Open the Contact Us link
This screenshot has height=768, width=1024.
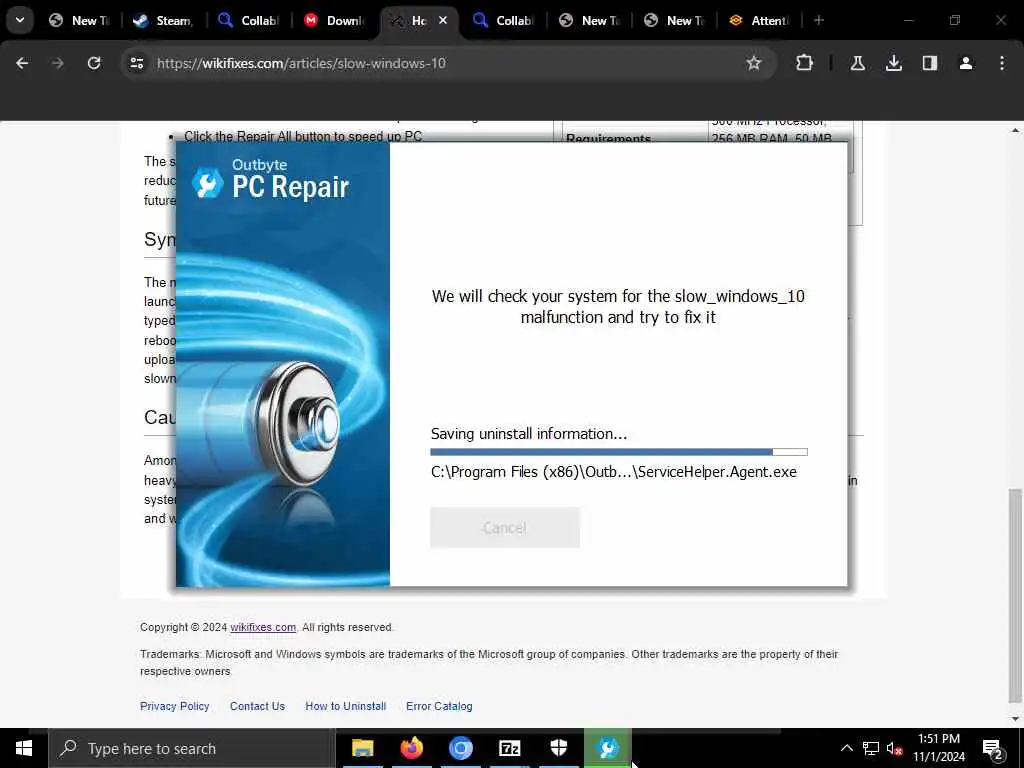pos(257,706)
